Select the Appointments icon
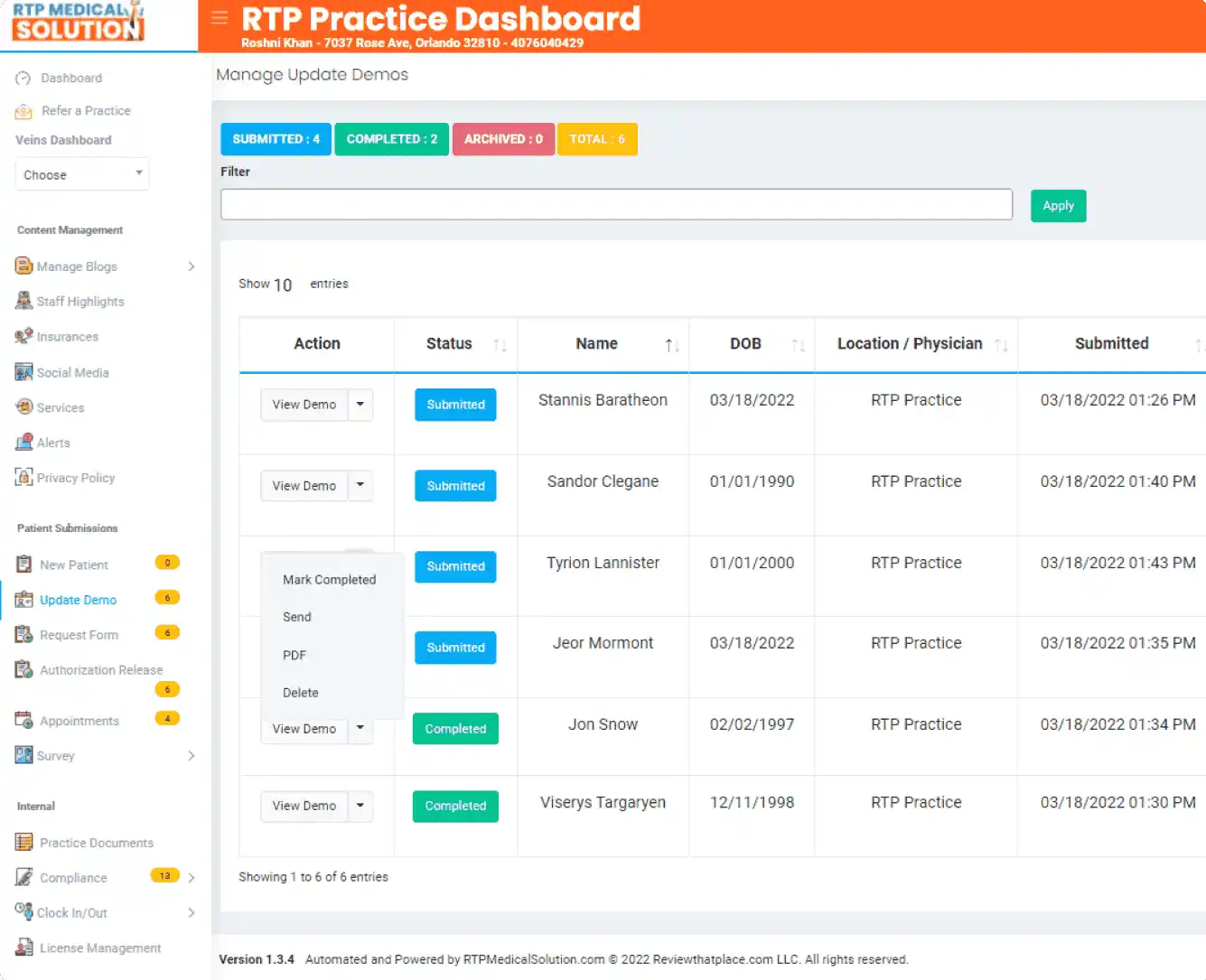 23,719
